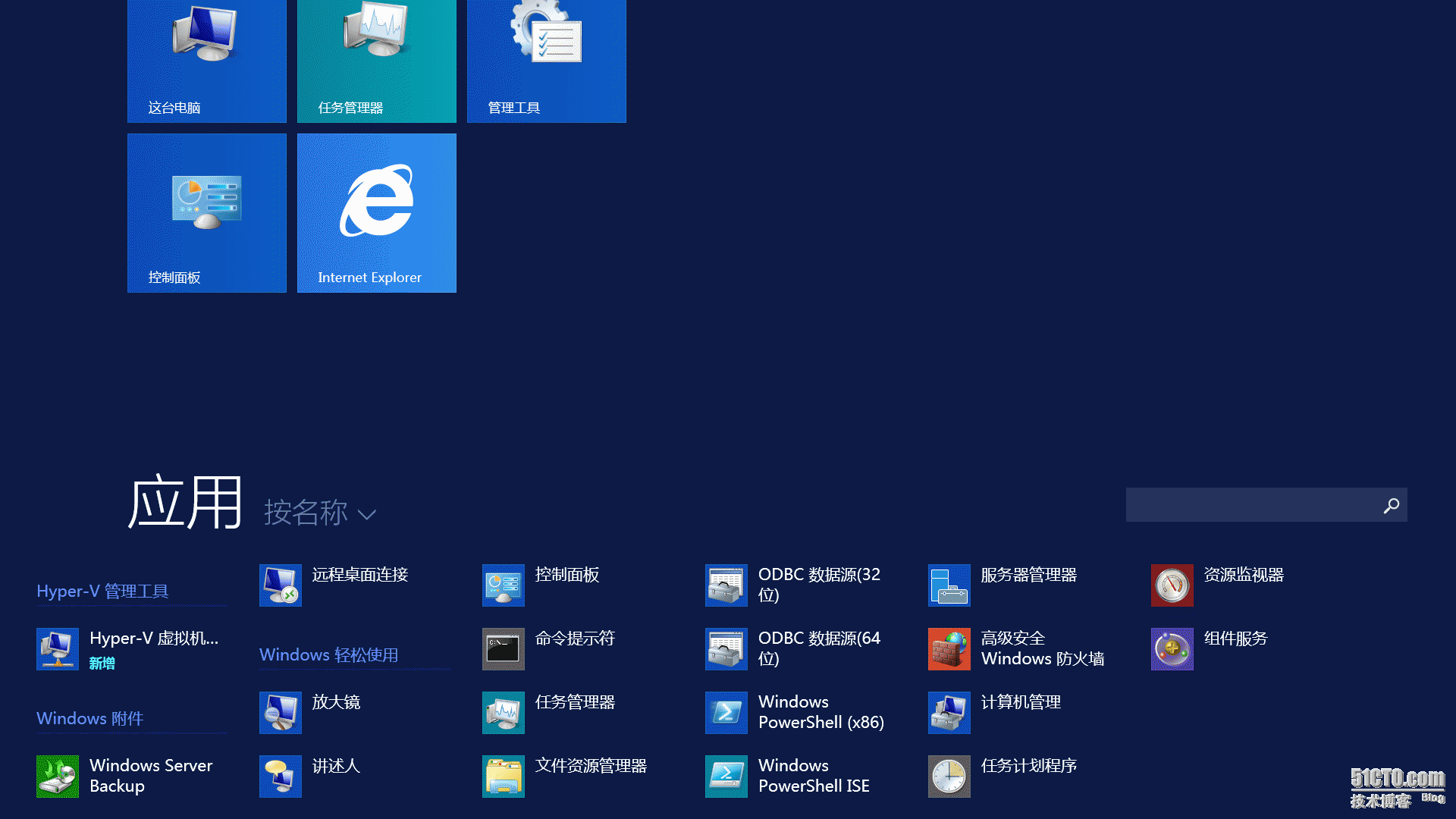Open the 按名称 sort dropdown
The height and width of the screenshot is (819, 1456).
319,513
